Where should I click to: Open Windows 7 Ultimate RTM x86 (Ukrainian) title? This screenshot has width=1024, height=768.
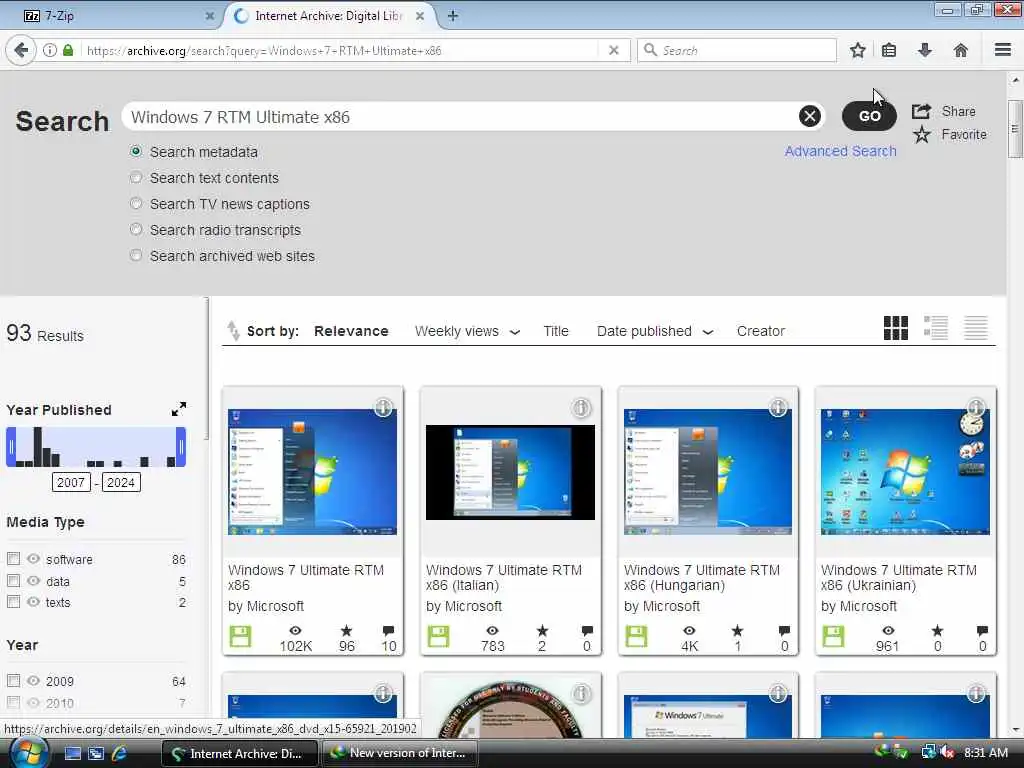point(899,577)
